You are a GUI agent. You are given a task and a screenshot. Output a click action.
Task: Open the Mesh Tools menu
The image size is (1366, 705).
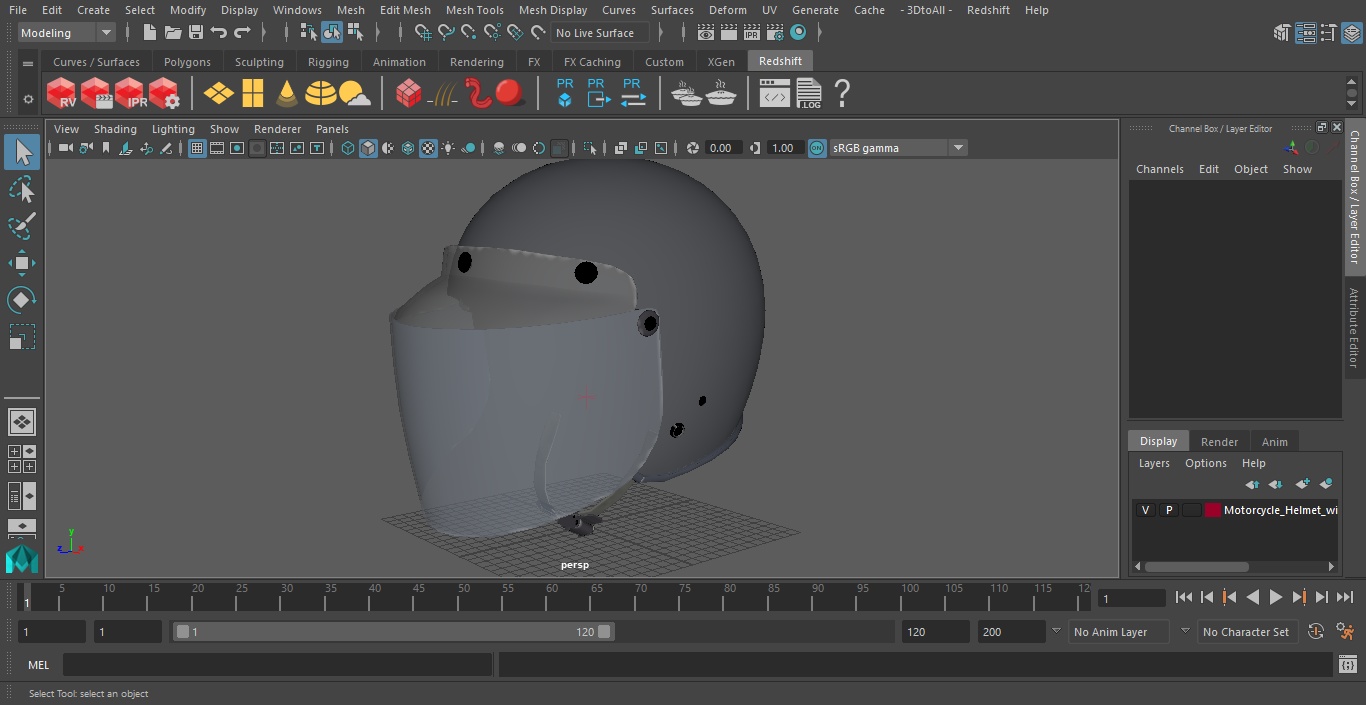474,10
